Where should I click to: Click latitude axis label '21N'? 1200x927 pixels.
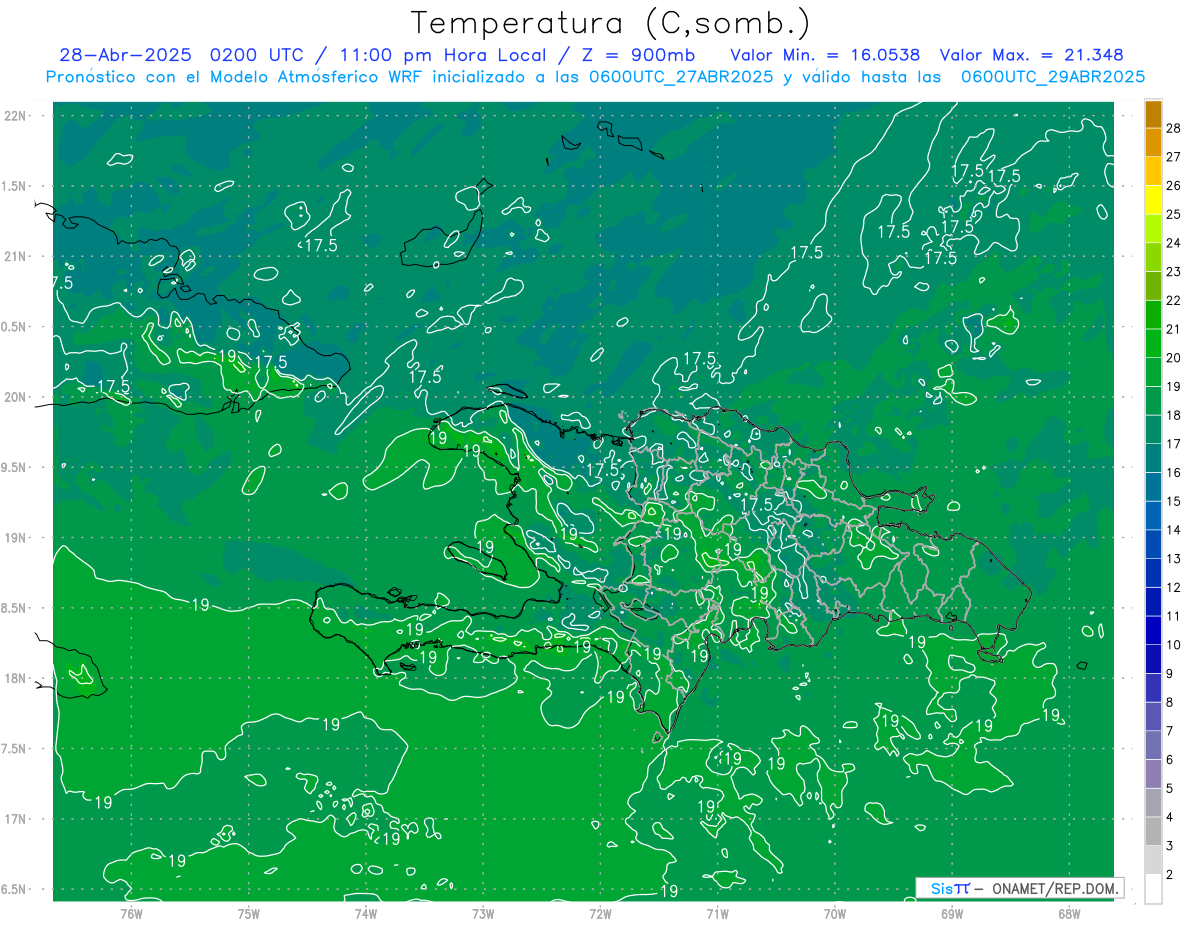pyautogui.click(x=15, y=256)
